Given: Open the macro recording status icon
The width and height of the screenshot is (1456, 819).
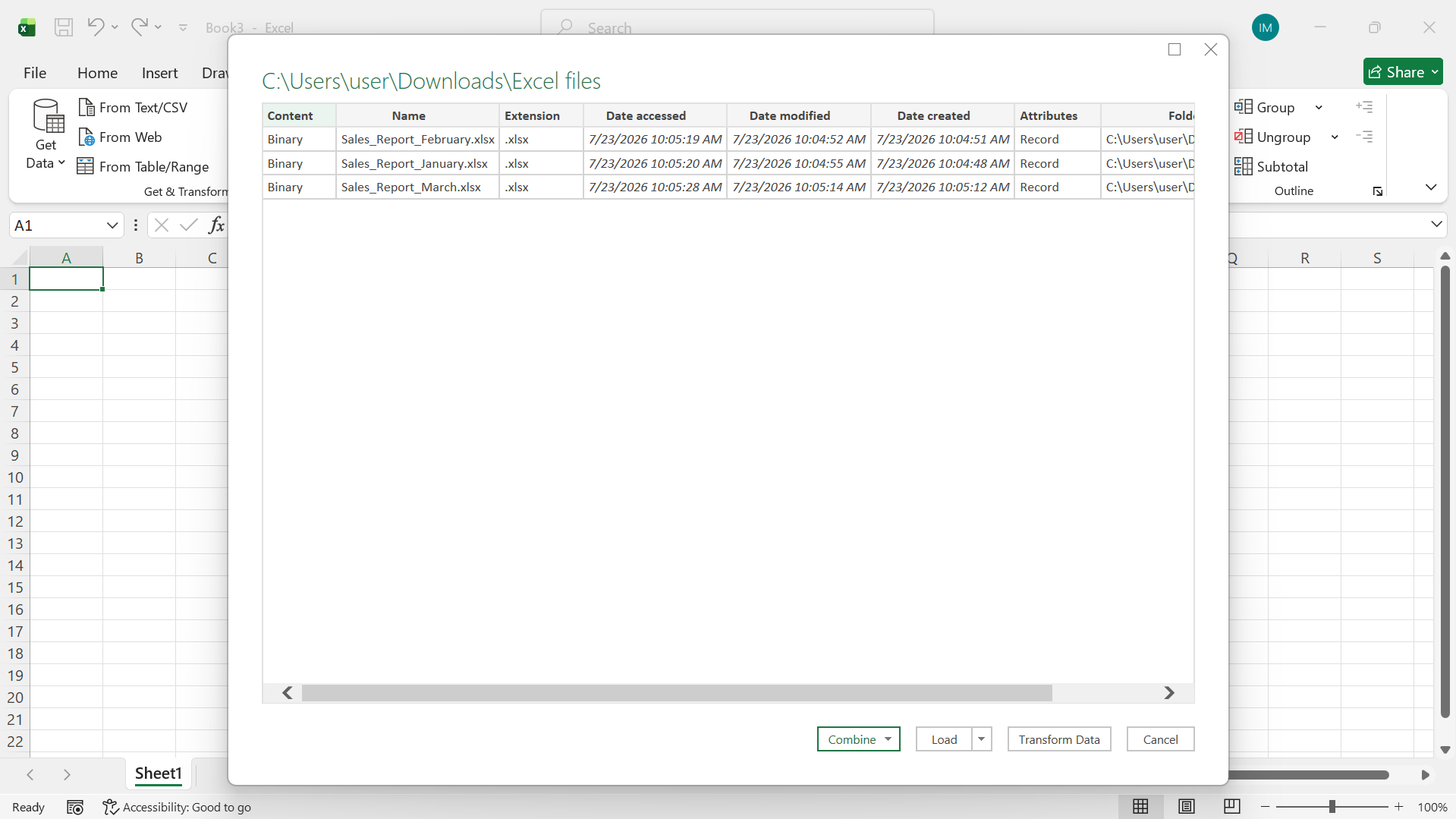Looking at the screenshot, I should (x=75, y=807).
